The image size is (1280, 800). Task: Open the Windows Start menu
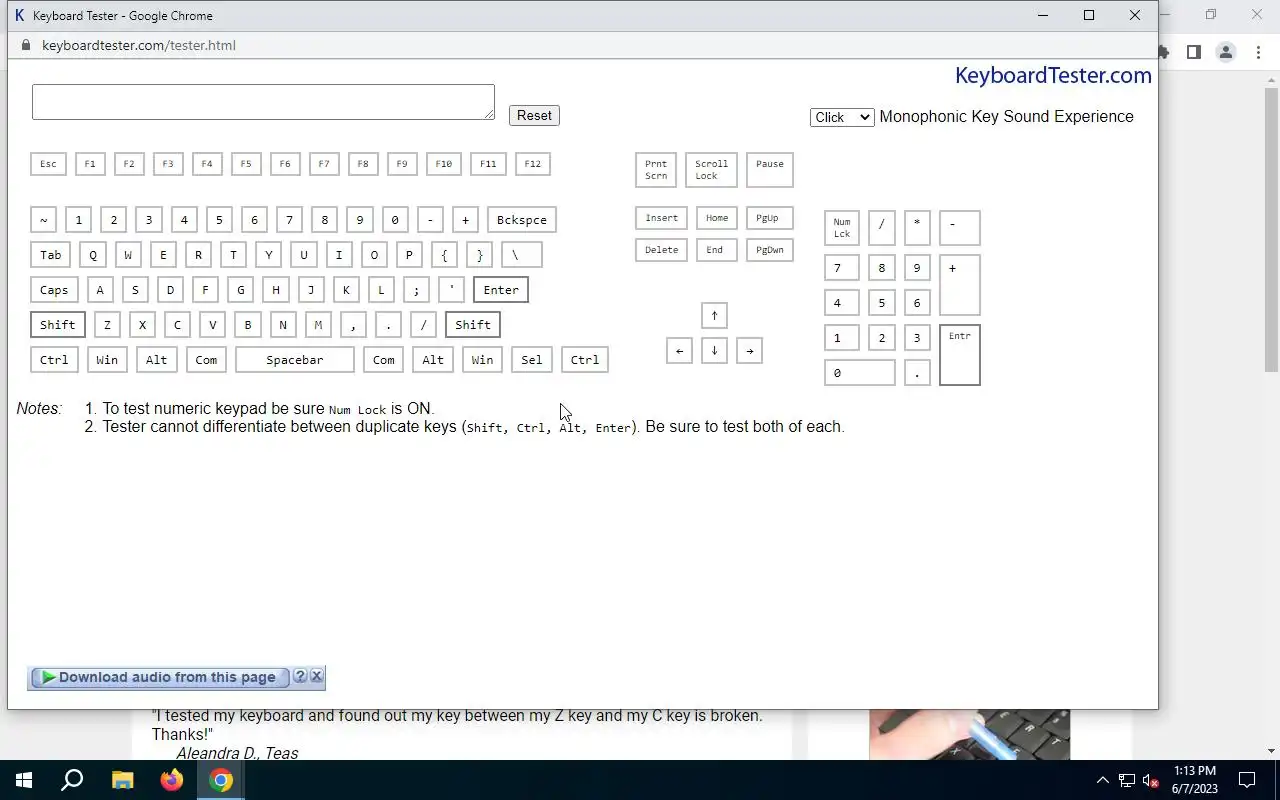click(24, 780)
